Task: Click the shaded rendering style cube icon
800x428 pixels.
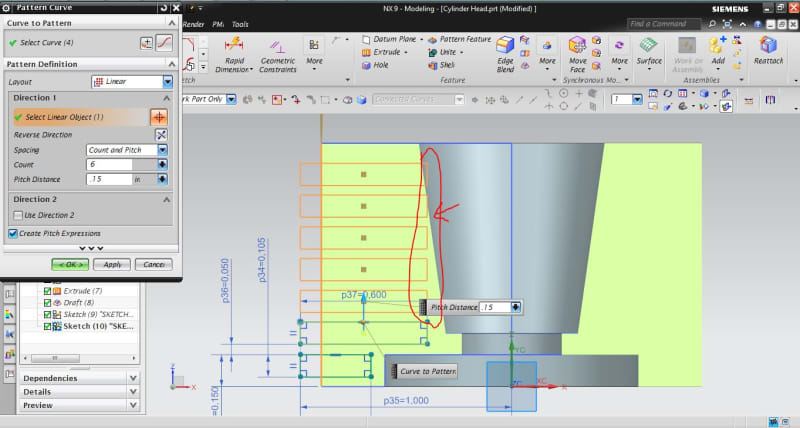Action: (705, 93)
